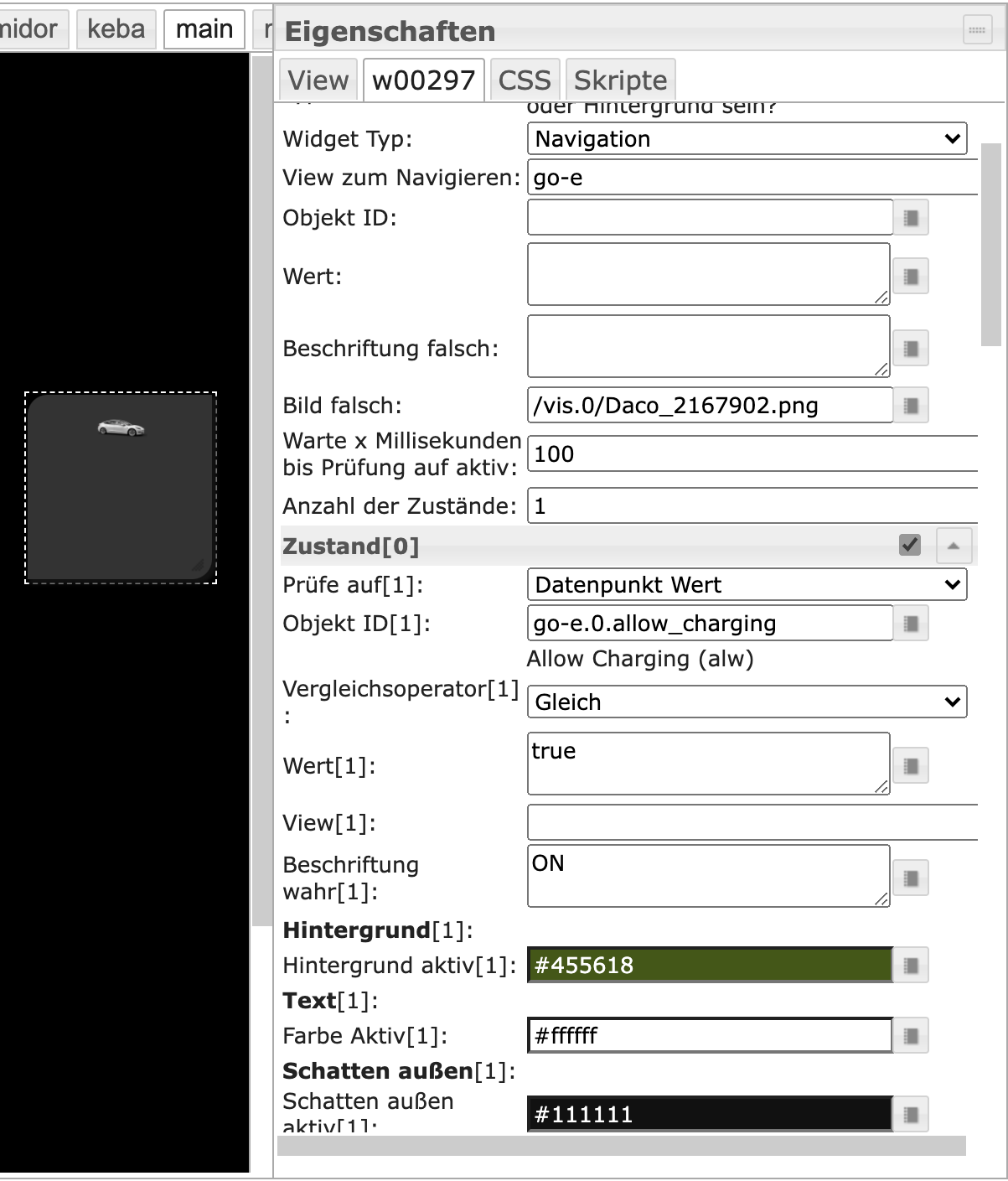Viewport: 1008px width, 1181px height.
Task: Switch to the CSS tab
Action: click(525, 80)
